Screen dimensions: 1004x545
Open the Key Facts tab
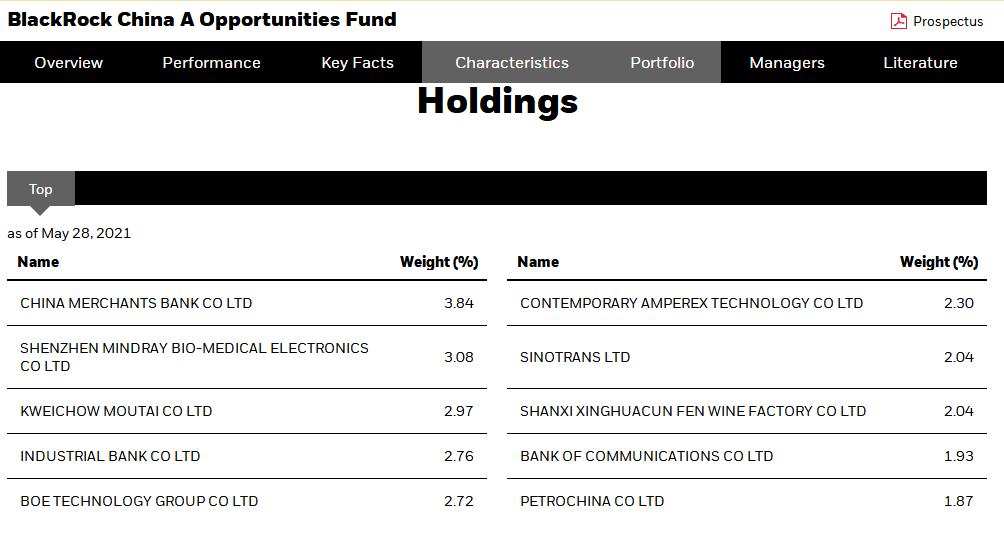pyautogui.click(x=357, y=62)
